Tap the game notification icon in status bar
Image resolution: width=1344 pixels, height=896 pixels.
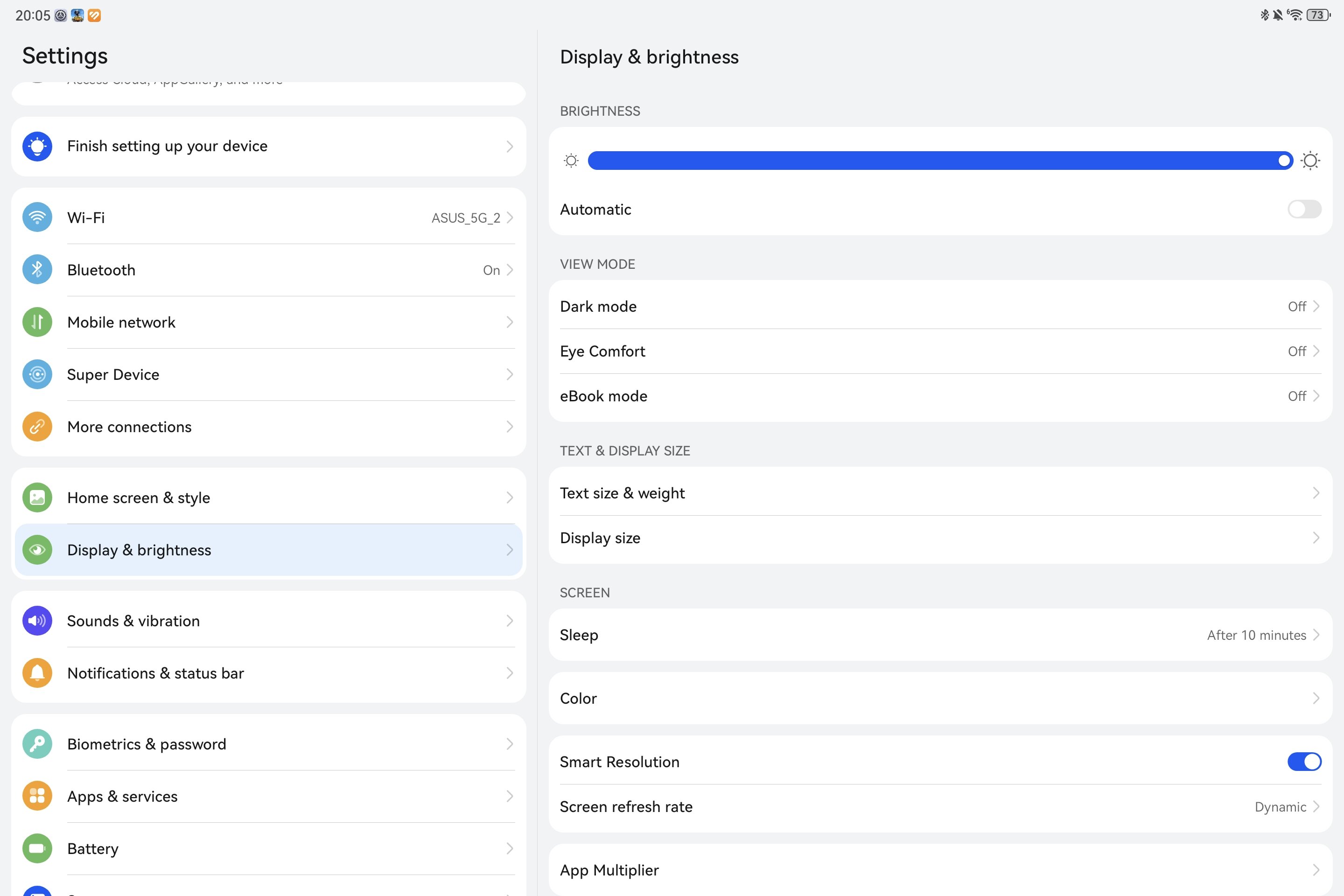click(x=78, y=15)
